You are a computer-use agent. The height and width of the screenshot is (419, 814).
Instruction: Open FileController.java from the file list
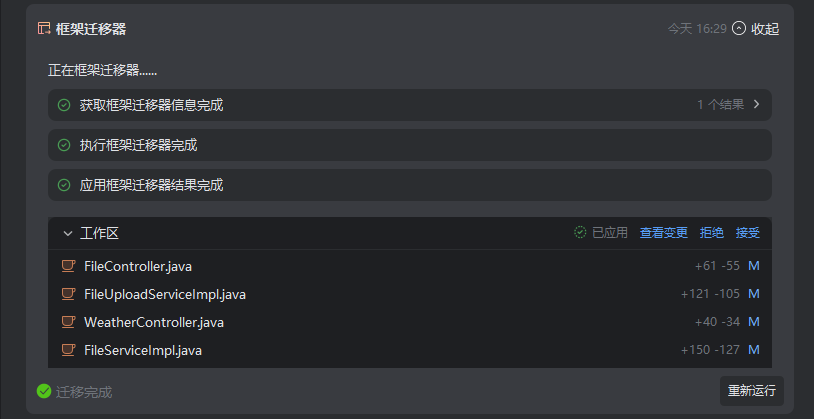coord(138,266)
